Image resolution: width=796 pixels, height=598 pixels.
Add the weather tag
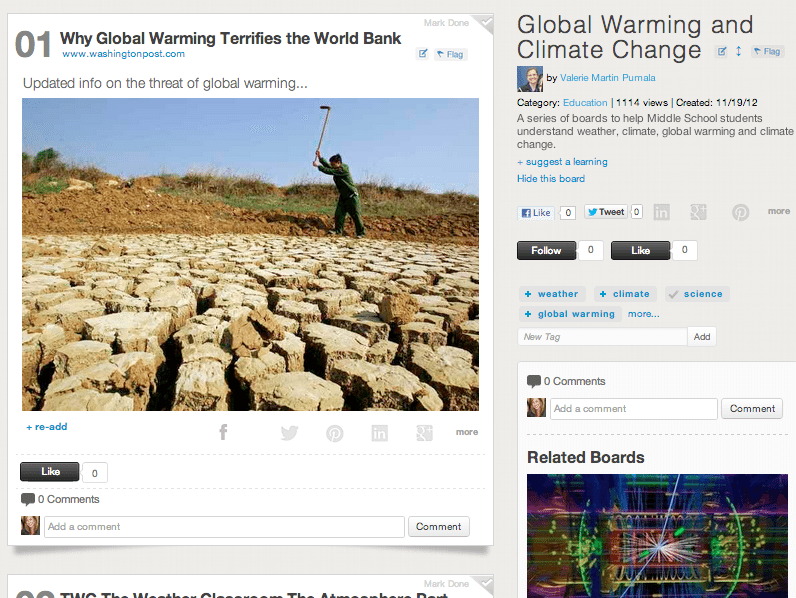tap(552, 294)
